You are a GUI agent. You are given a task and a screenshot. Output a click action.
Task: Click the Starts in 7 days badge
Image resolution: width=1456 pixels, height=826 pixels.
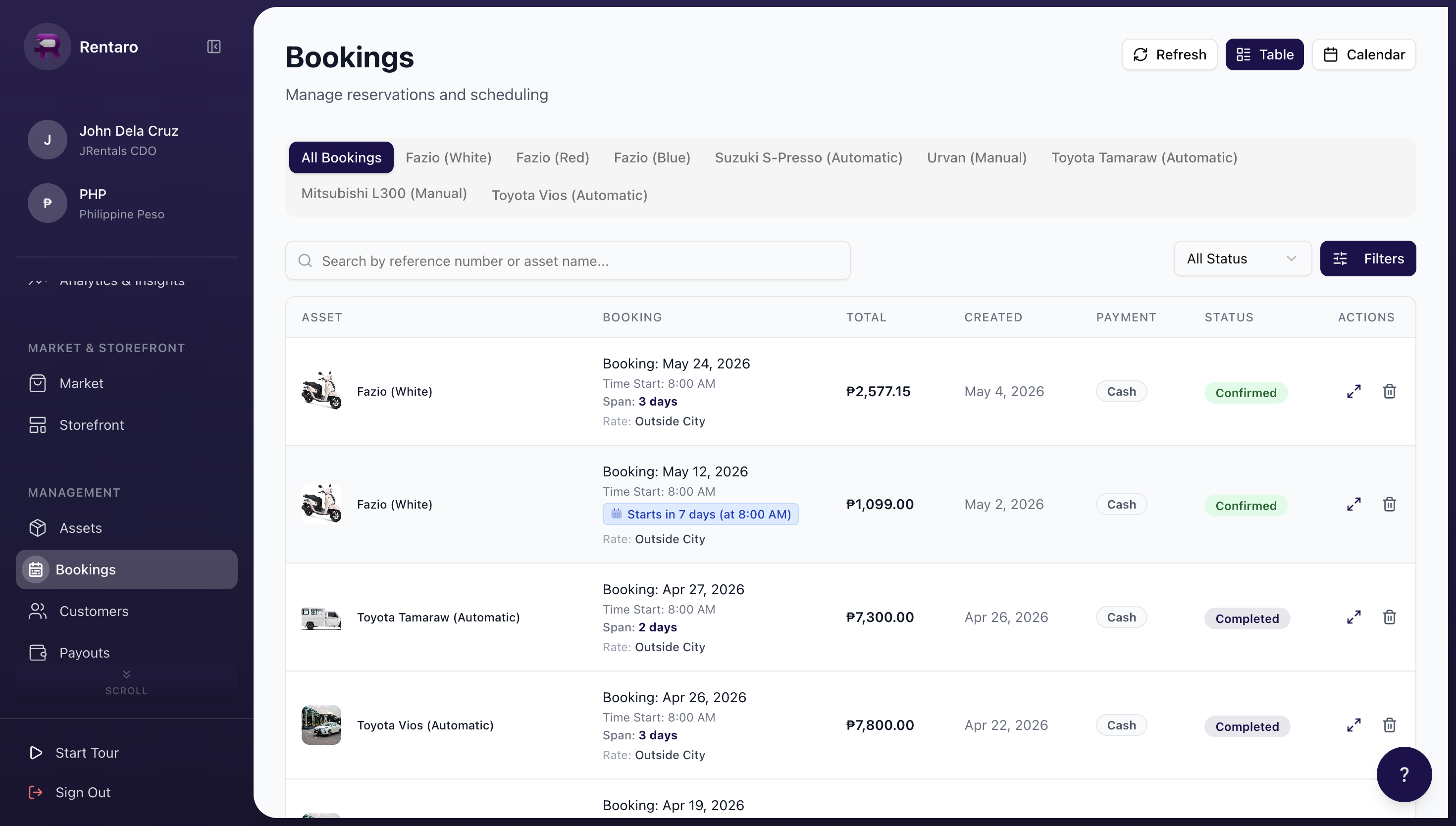pyautogui.click(x=700, y=514)
